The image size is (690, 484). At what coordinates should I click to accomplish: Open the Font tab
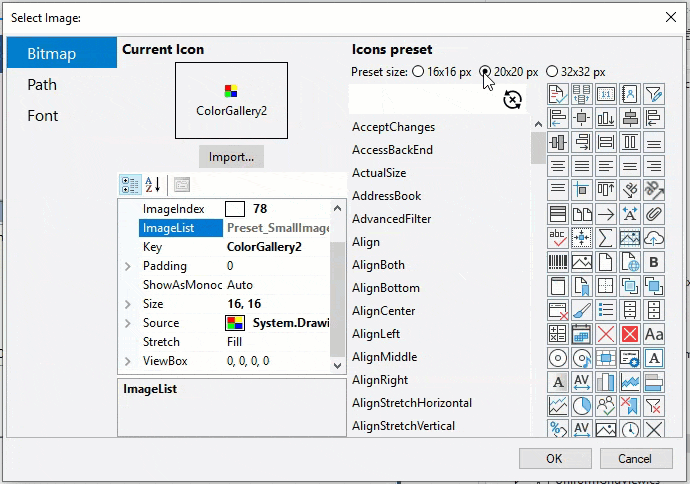tap(43, 116)
